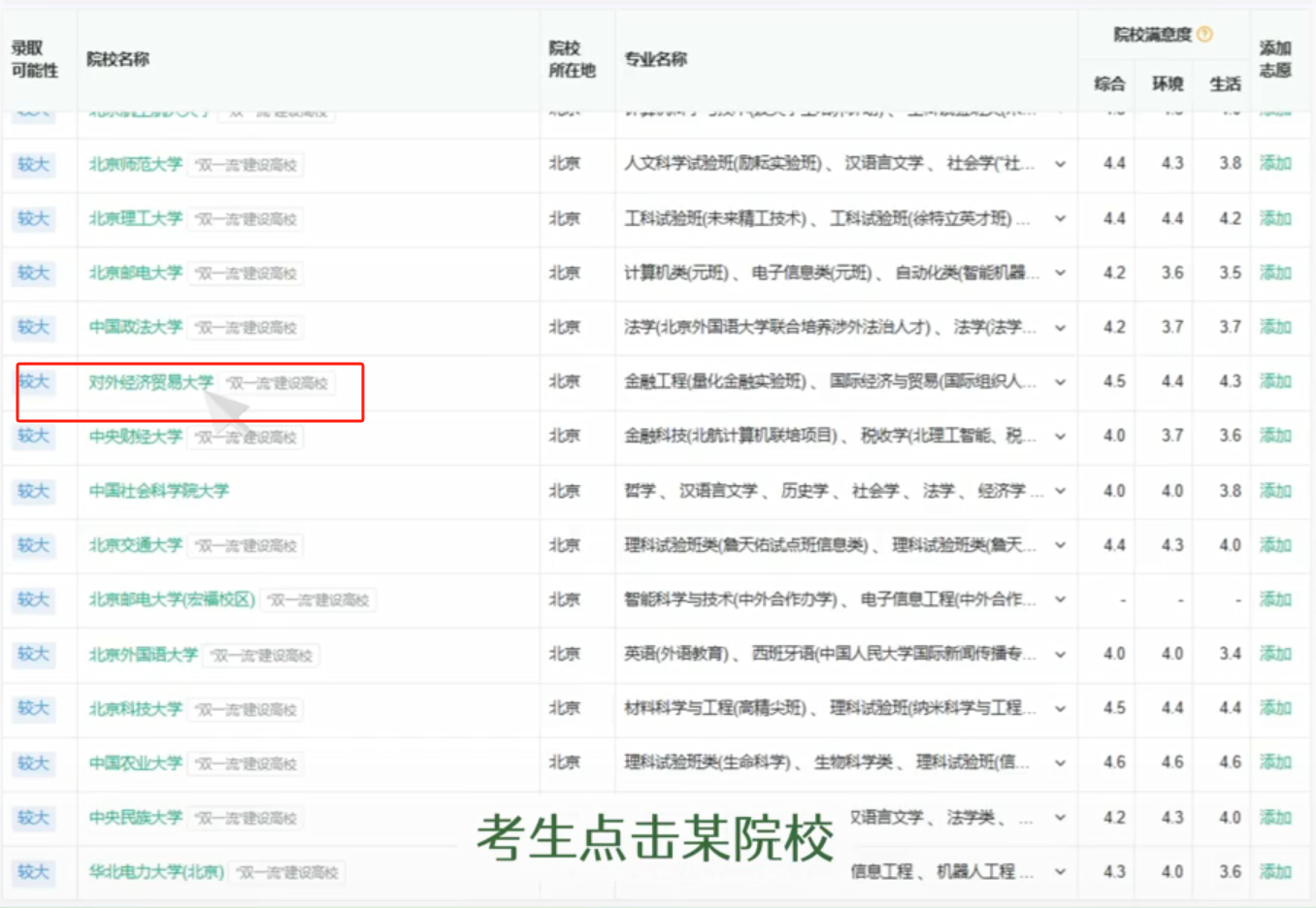Add 对外经济贸易大学 via its 添加 link
1316x908 pixels.
pos(1275,381)
